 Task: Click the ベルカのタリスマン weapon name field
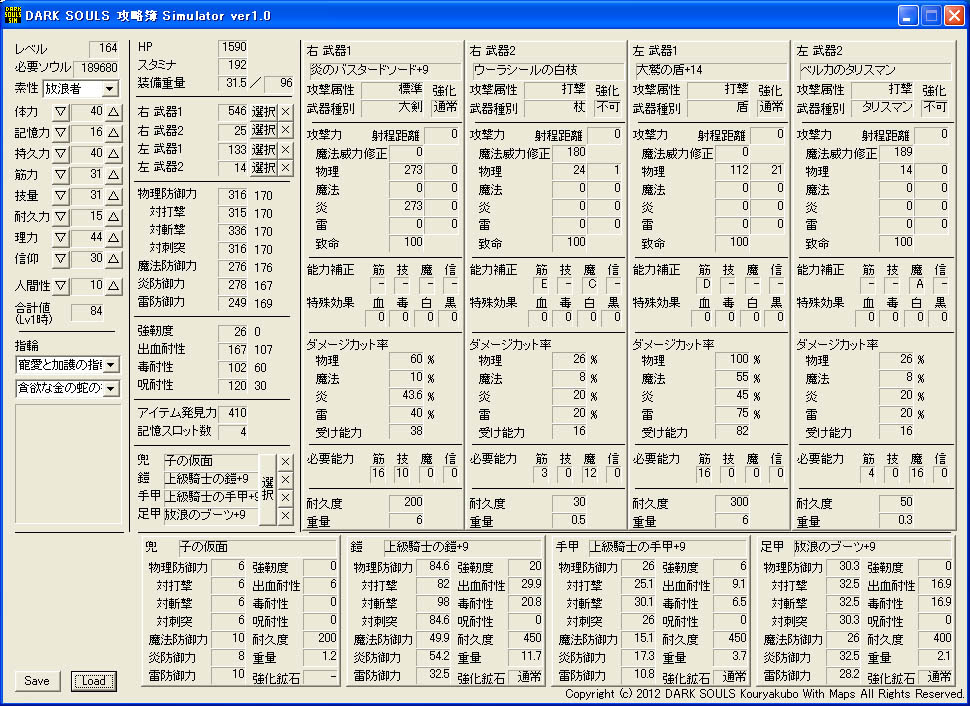pyautogui.click(x=874, y=70)
